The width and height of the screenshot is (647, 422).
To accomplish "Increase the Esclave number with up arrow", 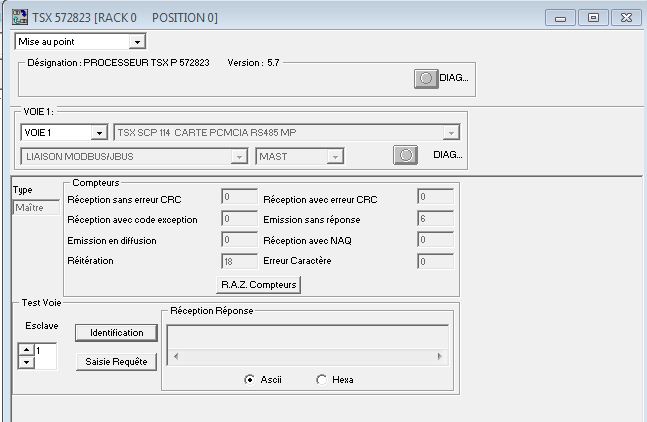I will (x=25, y=349).
